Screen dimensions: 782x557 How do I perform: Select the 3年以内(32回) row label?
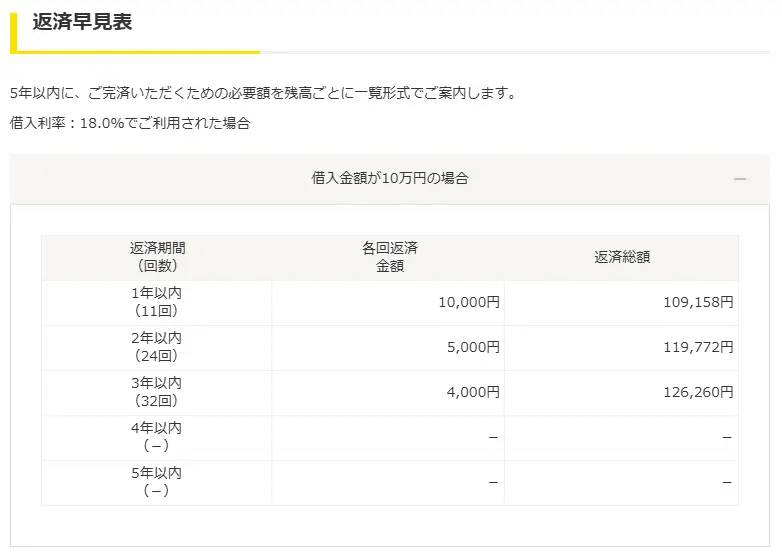(x=157, y=392)
